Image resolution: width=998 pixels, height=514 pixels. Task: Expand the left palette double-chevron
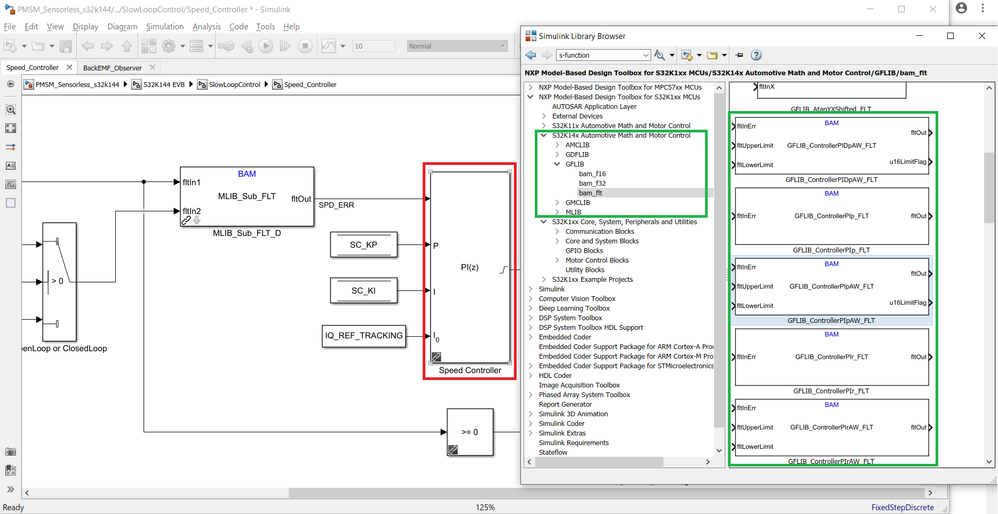pos(10,489)
